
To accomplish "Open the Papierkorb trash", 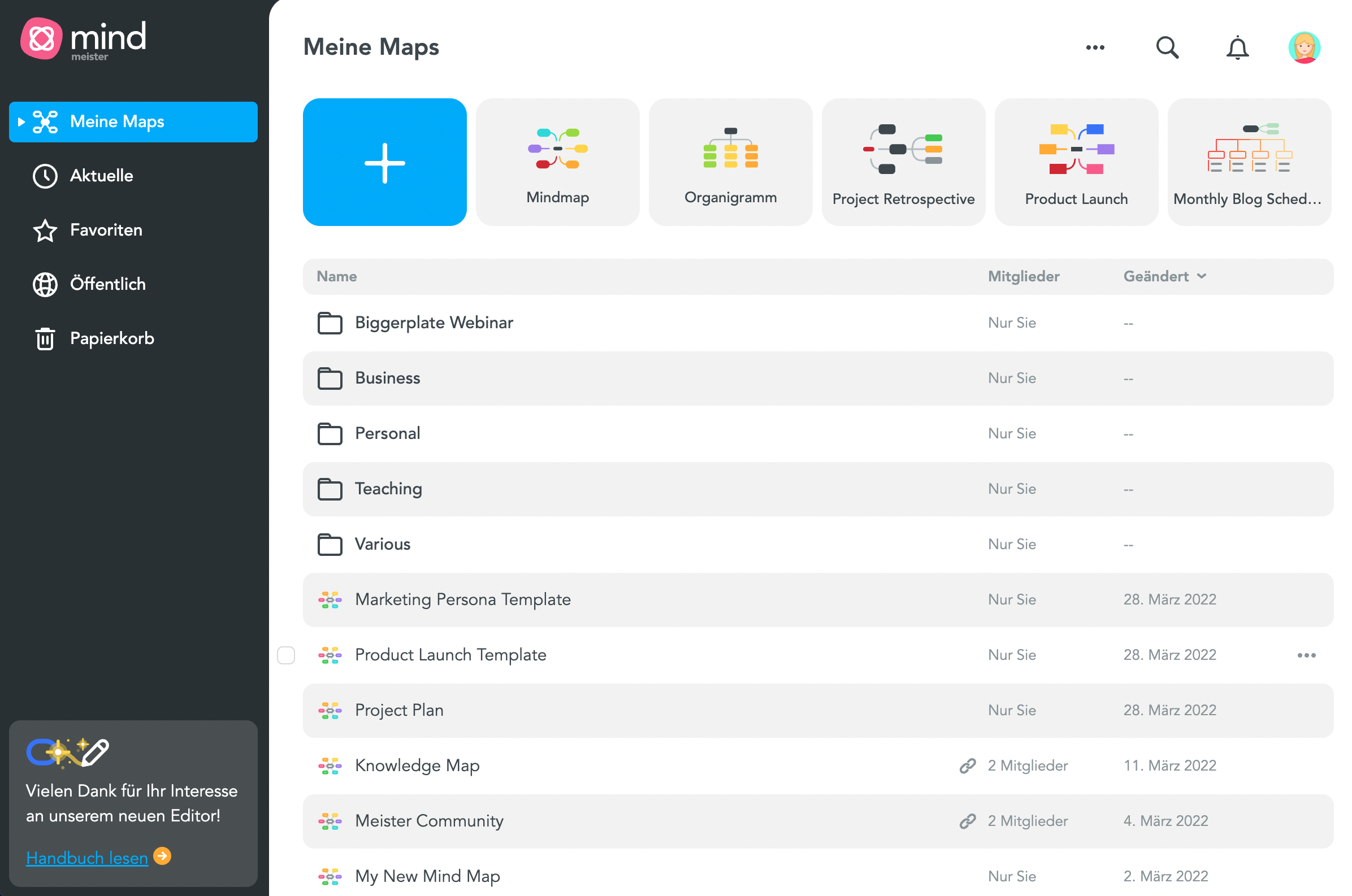I will (112, 338).
